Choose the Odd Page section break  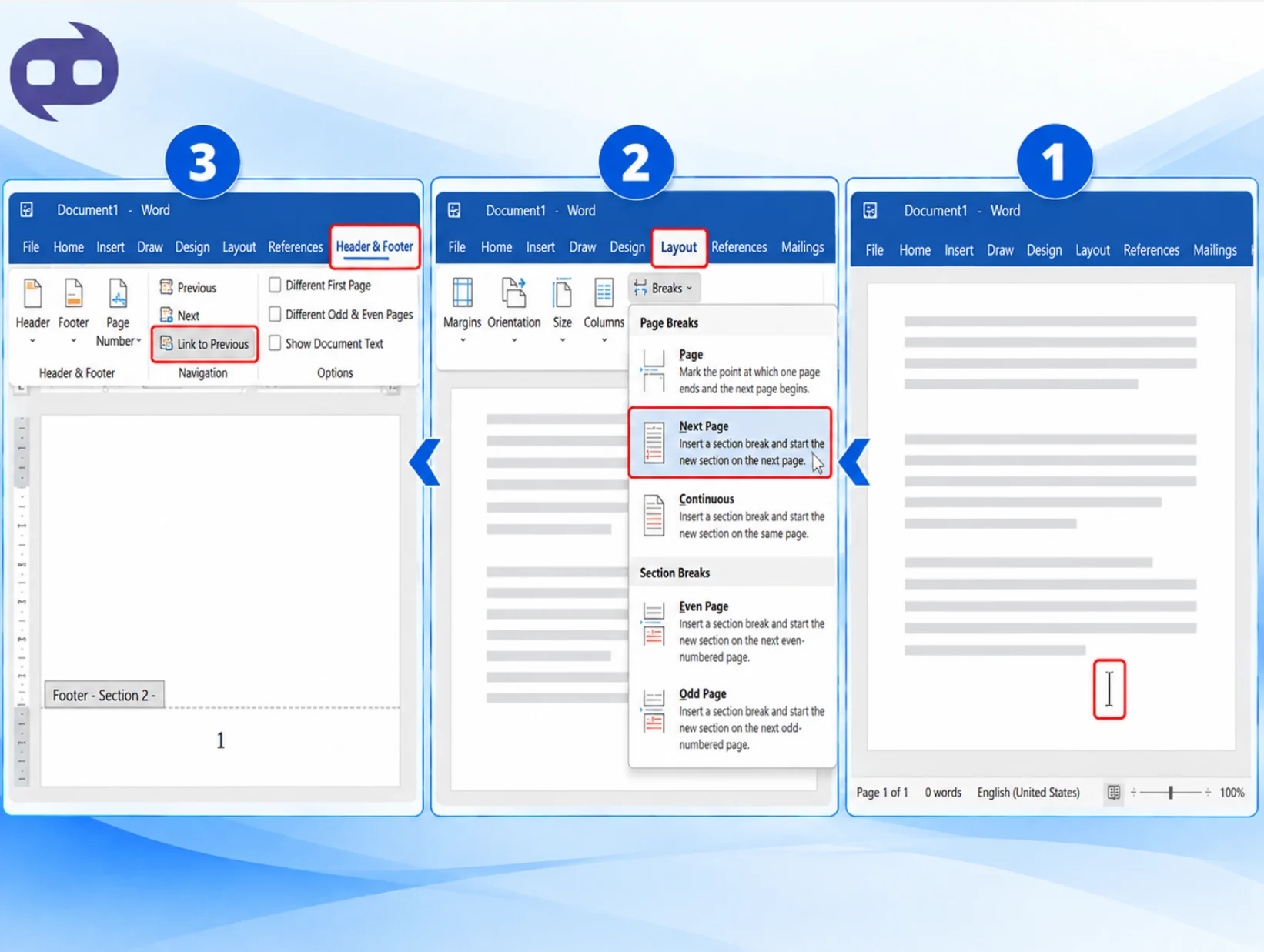coord(731,719)
